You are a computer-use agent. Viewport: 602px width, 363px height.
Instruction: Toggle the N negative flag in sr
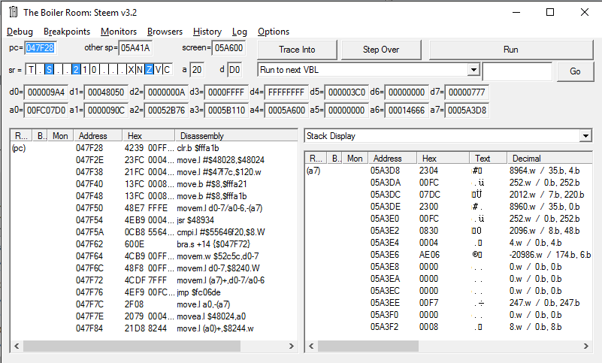click(140, 70)
